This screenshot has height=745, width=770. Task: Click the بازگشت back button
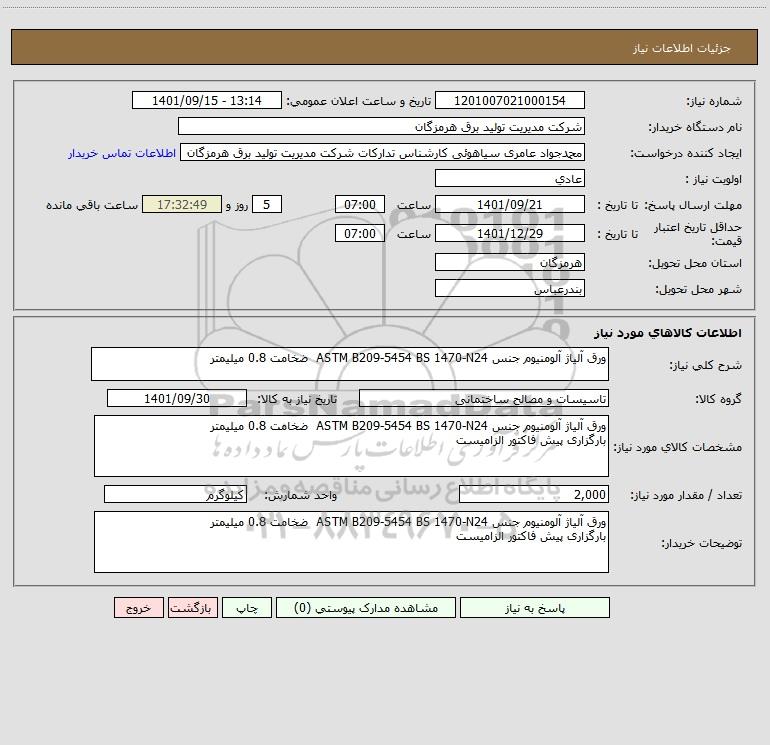192,607
